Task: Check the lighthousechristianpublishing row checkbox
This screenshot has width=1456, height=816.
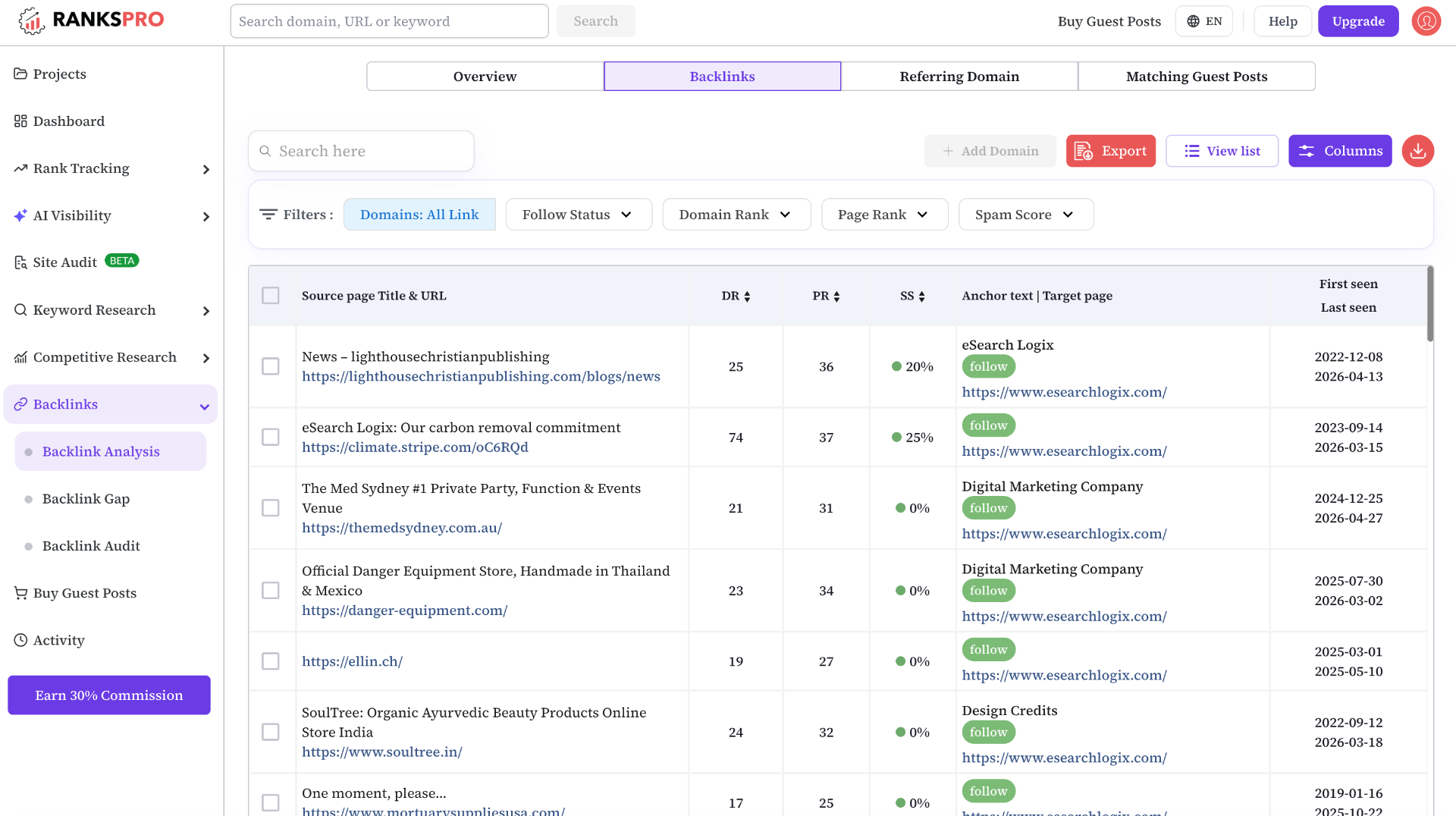Action: pyautogui.click(x=271, y=366)
